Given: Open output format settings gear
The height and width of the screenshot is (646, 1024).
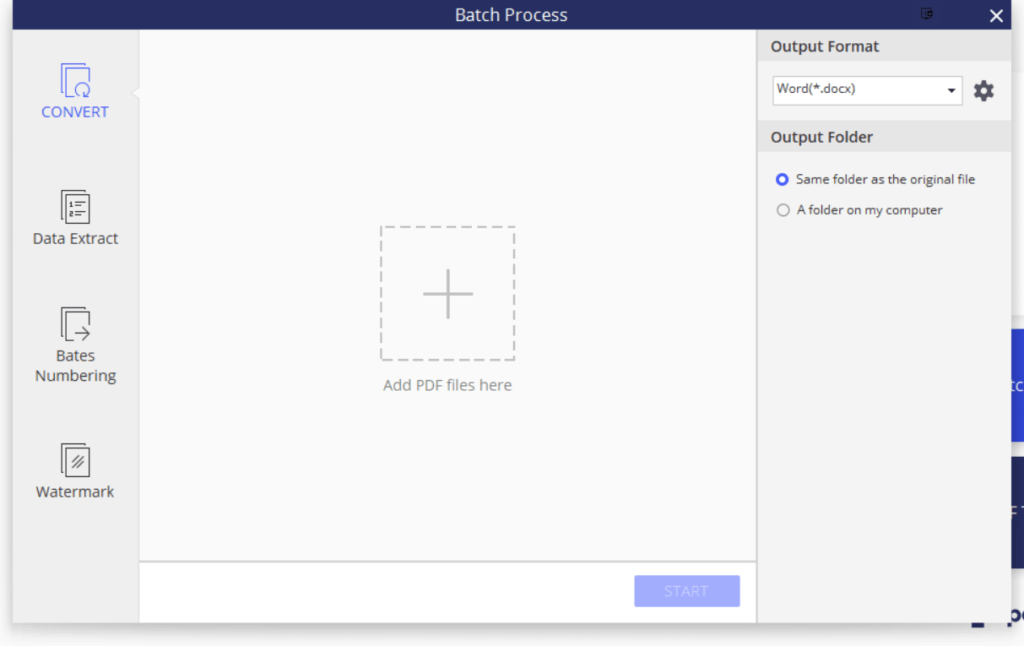Looking at the screenshot, I should (x=984, y=91).
